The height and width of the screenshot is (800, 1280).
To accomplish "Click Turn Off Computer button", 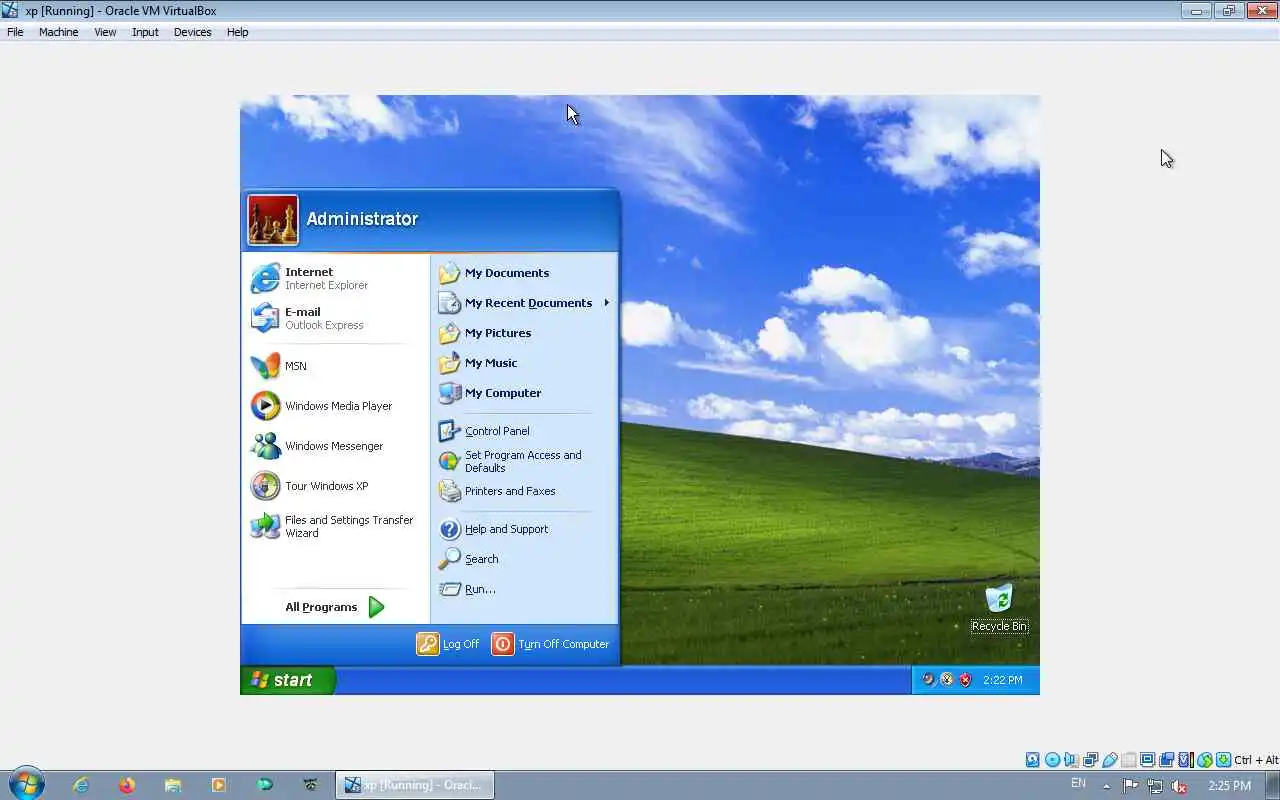I will (550, 644).
